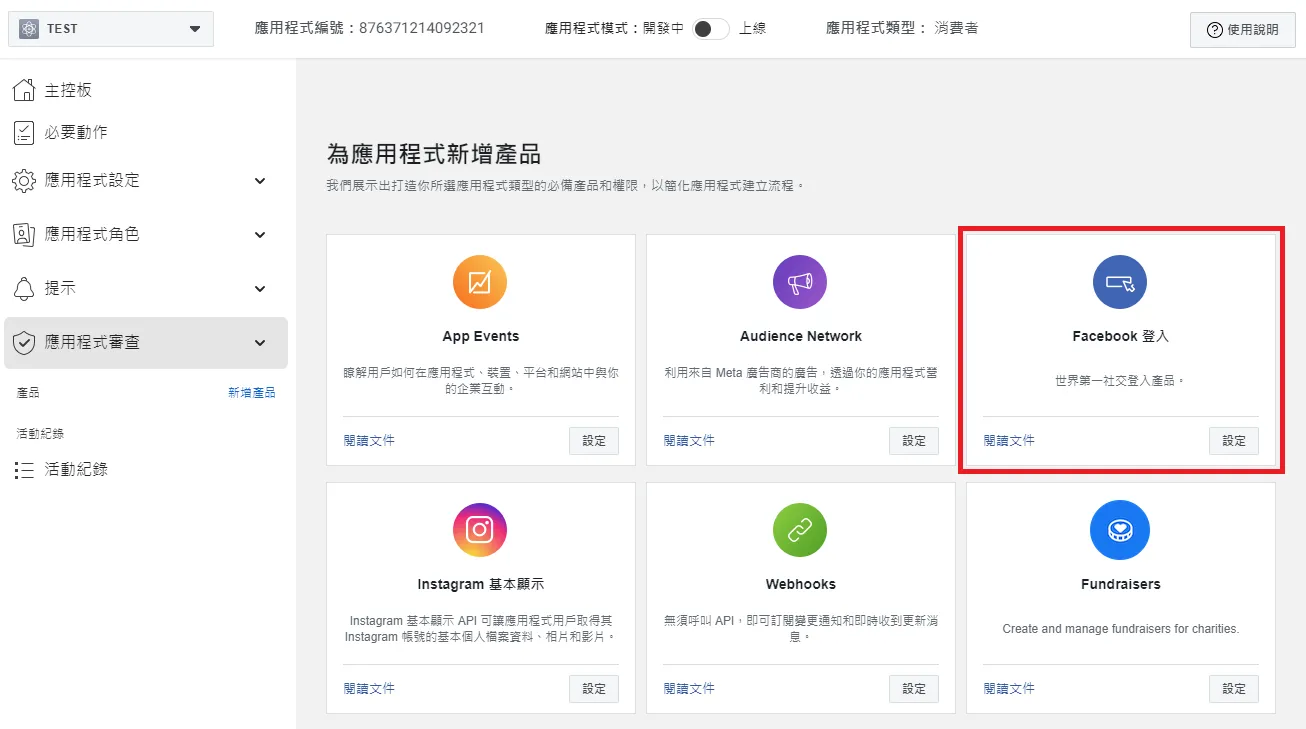Open 必要動作 in the sidebar

[76, 132]
